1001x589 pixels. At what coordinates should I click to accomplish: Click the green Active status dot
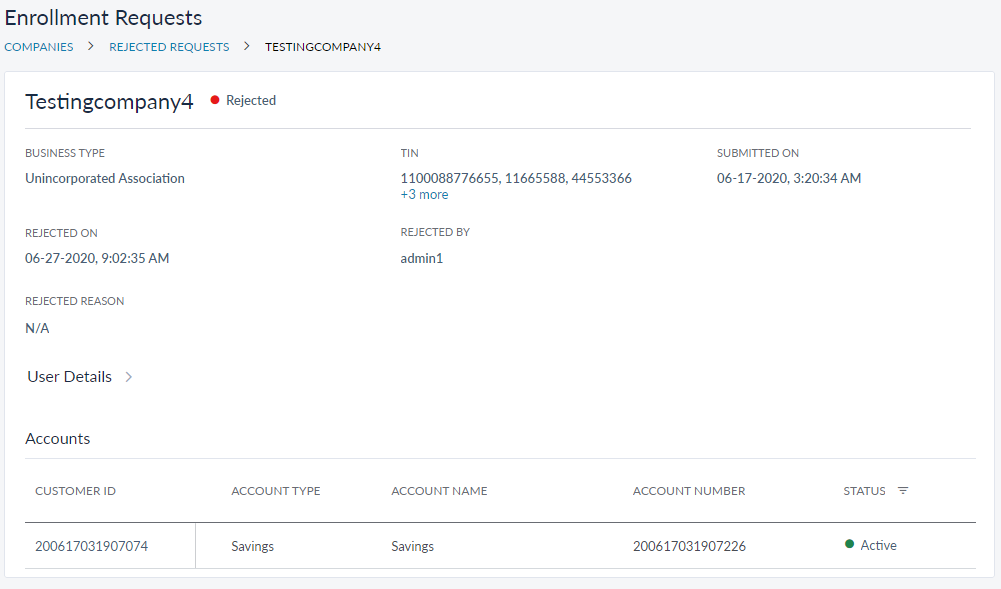click(x=849, y=545)
